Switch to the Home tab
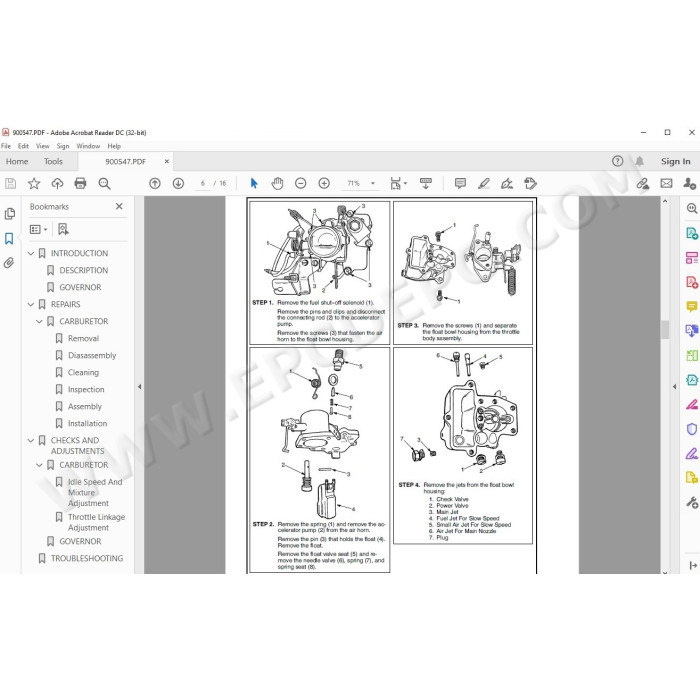The image size is (700, 700). (17, 162)
